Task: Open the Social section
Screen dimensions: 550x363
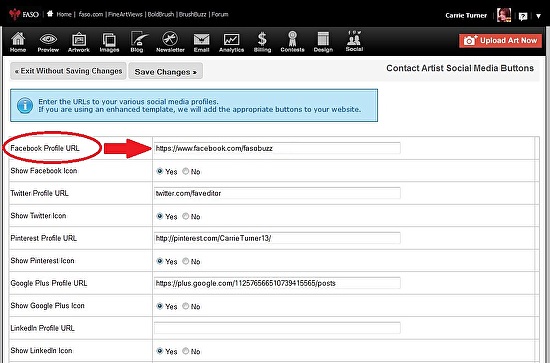Action: (x=354, y=41)
